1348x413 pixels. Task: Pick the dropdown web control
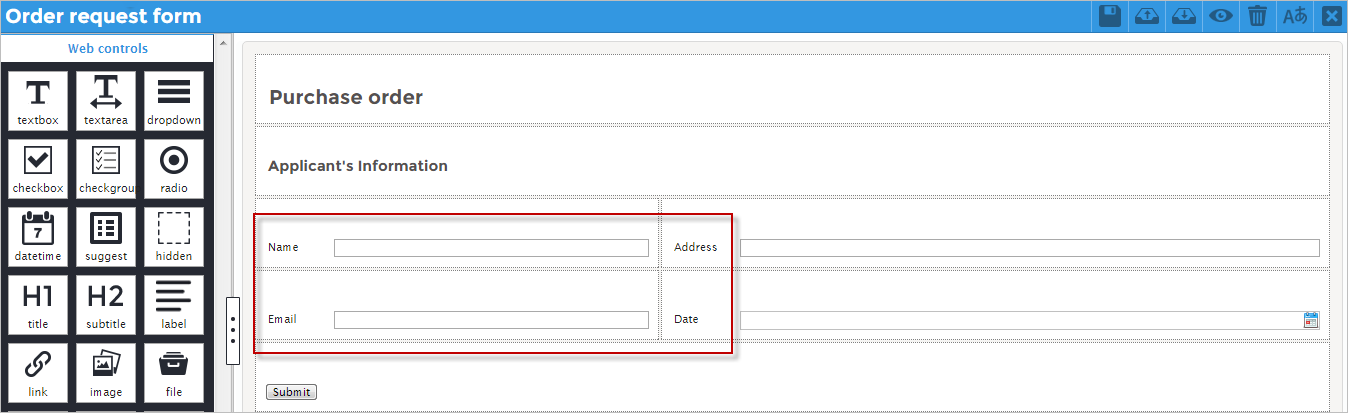click(174, 101)
